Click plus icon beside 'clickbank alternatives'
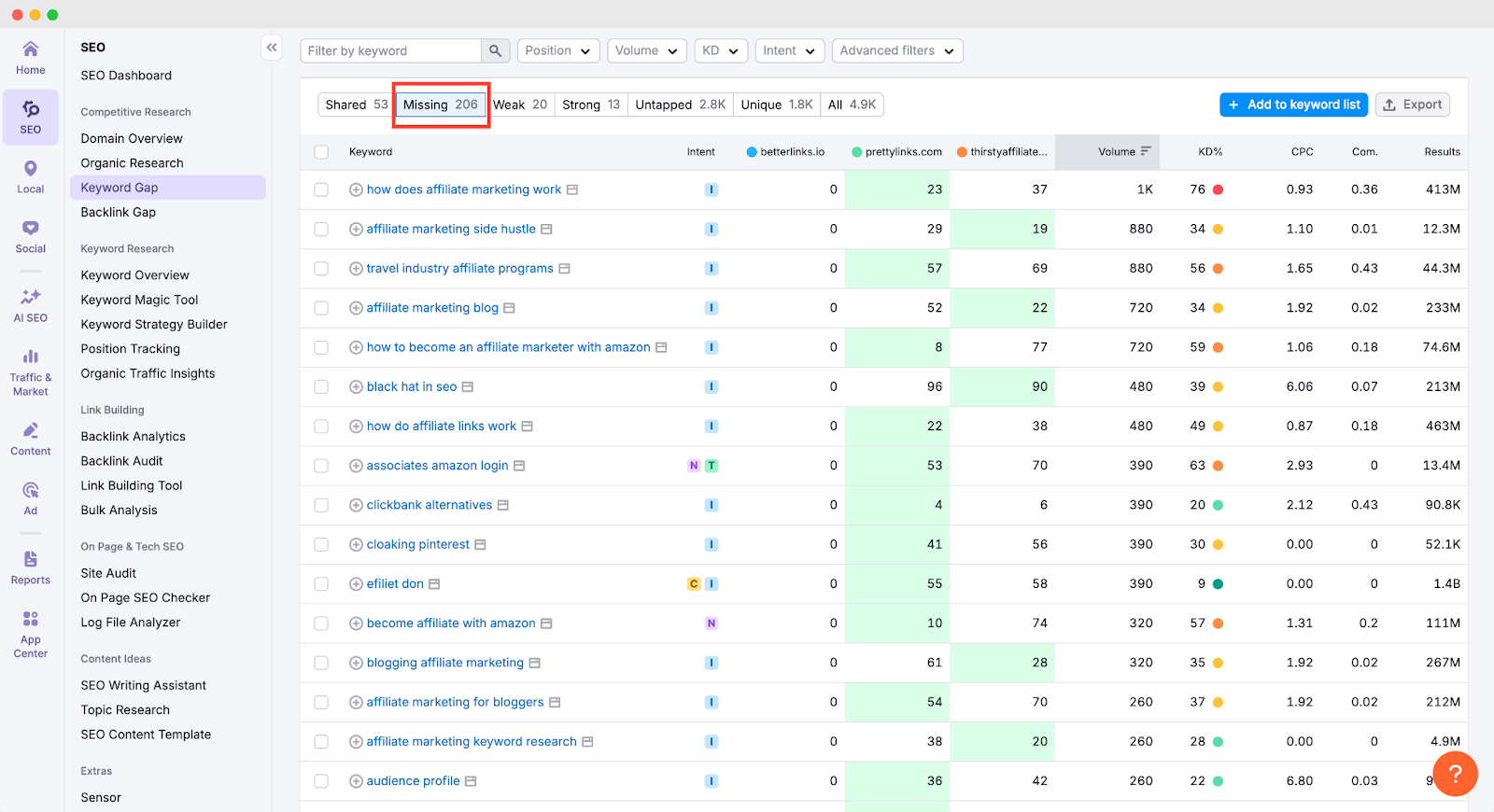 356,505
